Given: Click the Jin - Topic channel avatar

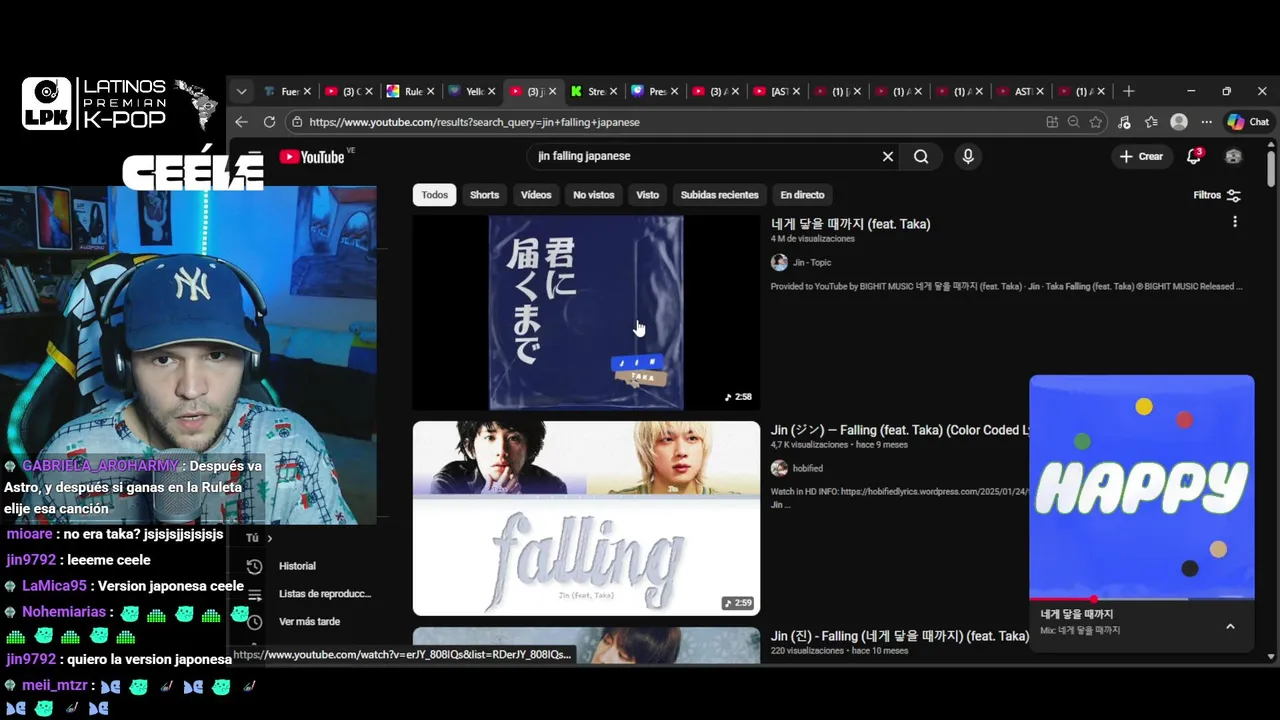Looking at the screenshot, I should point(779,263).
